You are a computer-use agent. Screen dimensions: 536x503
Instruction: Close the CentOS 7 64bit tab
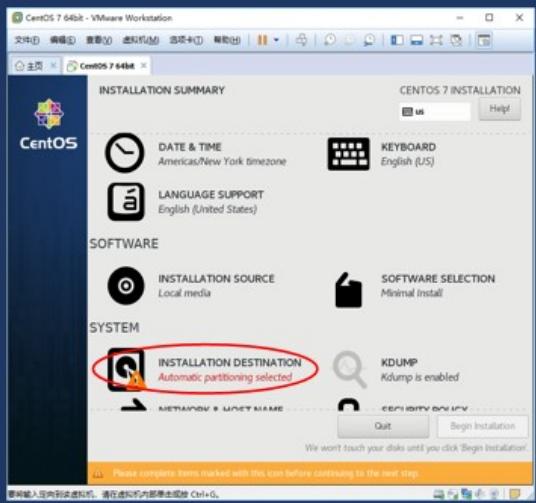click(144, 65)
